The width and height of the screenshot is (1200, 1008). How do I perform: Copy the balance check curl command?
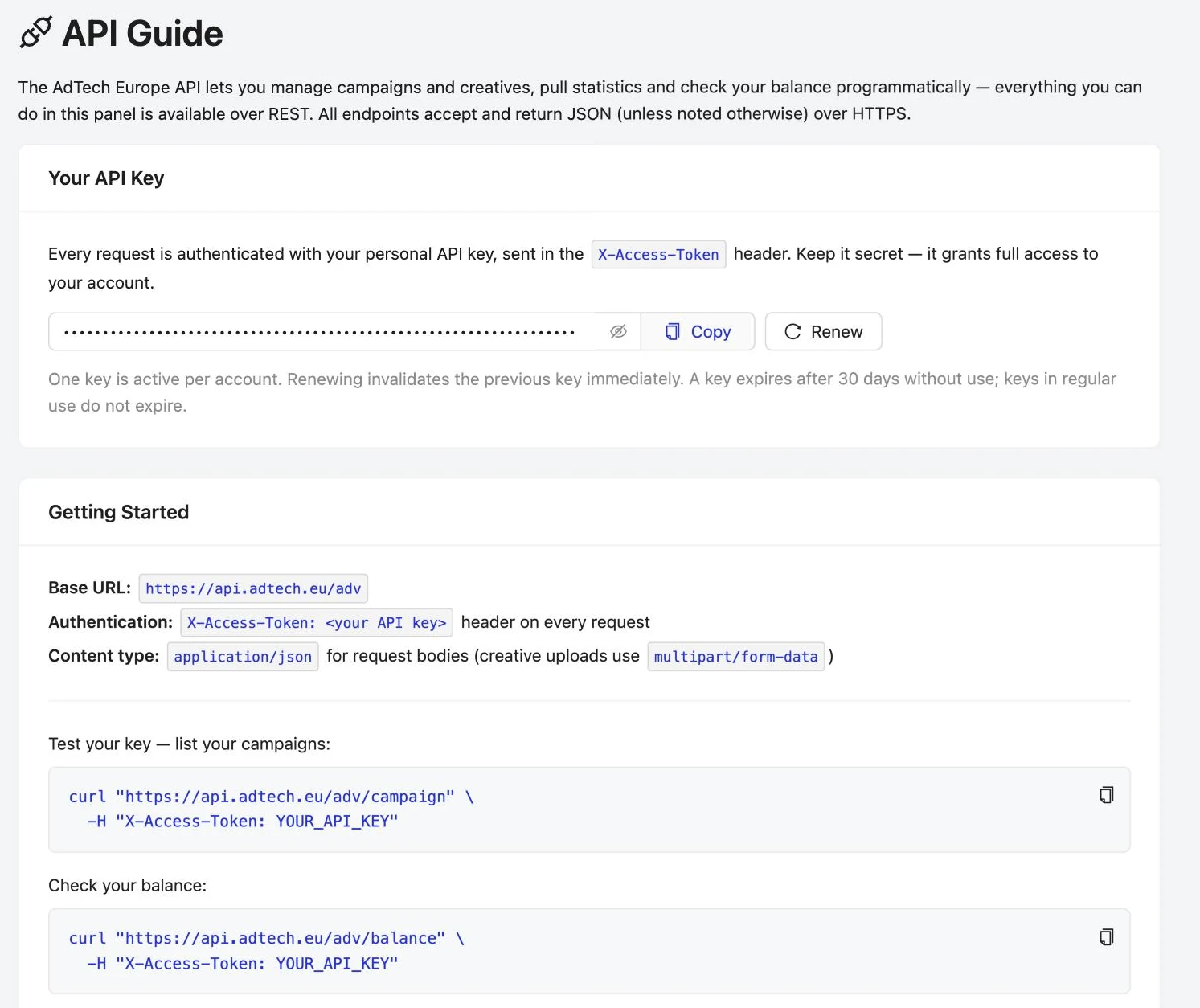[x=1107, y=936]
